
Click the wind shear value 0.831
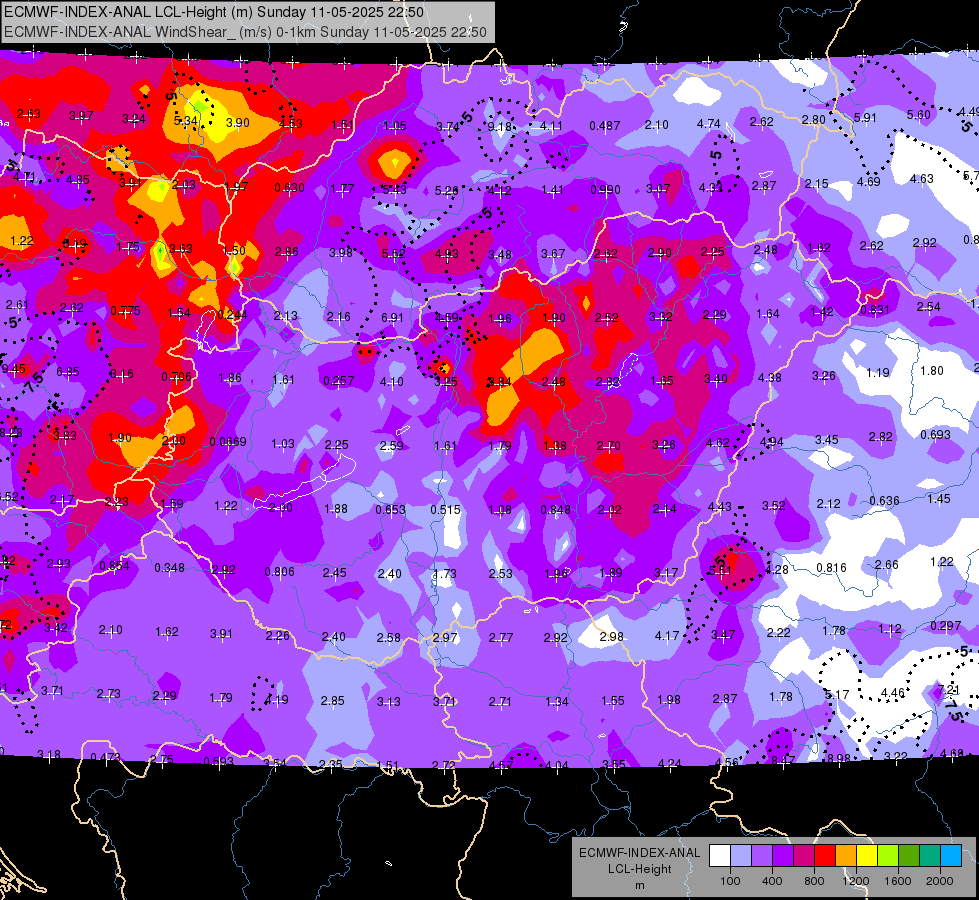[x=875, y=310]
